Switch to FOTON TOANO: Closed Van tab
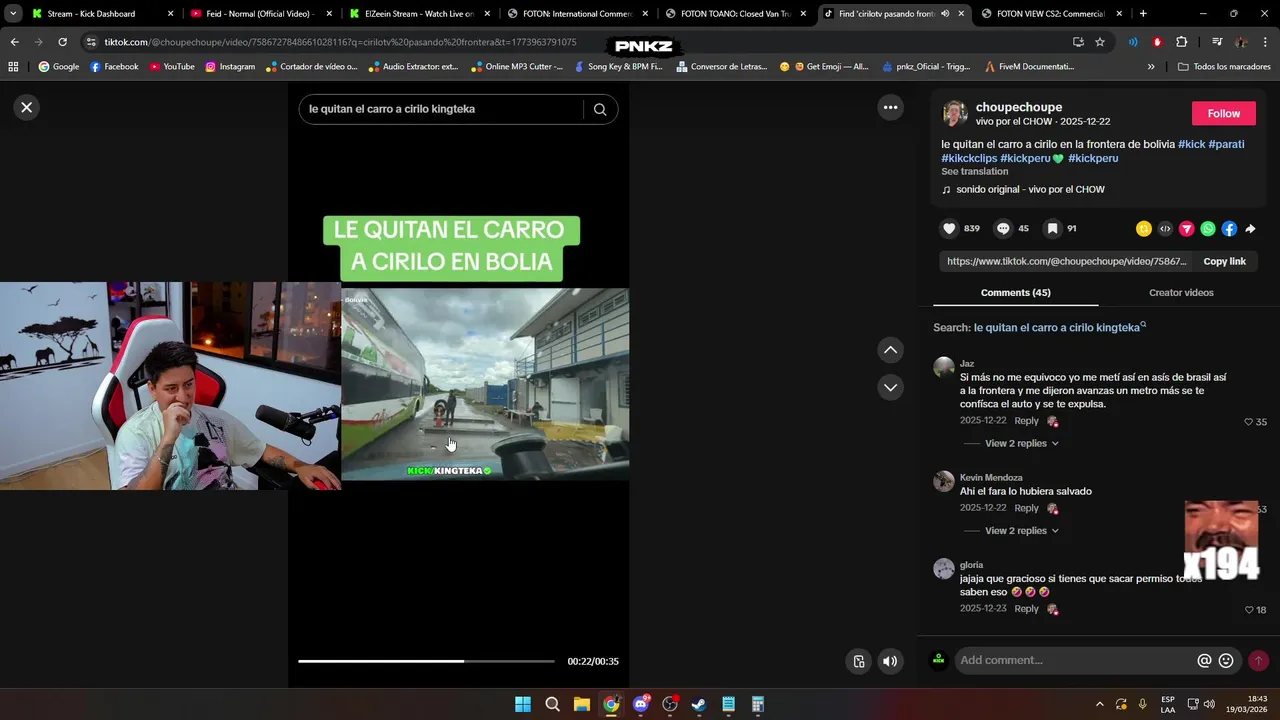The height and width of the screenshot is (720, 1280). point(735,14)
